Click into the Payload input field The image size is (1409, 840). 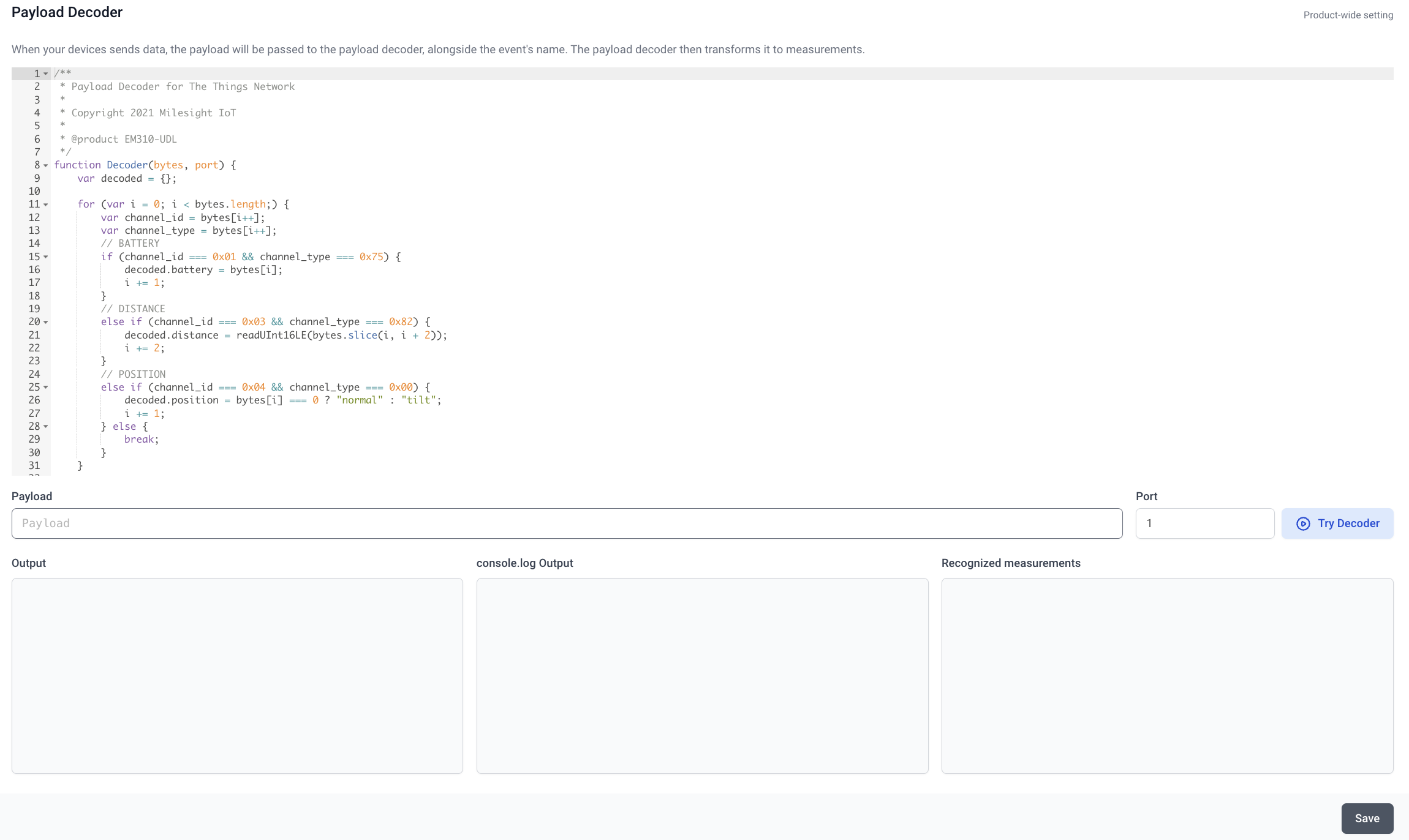tap(567, 523)
